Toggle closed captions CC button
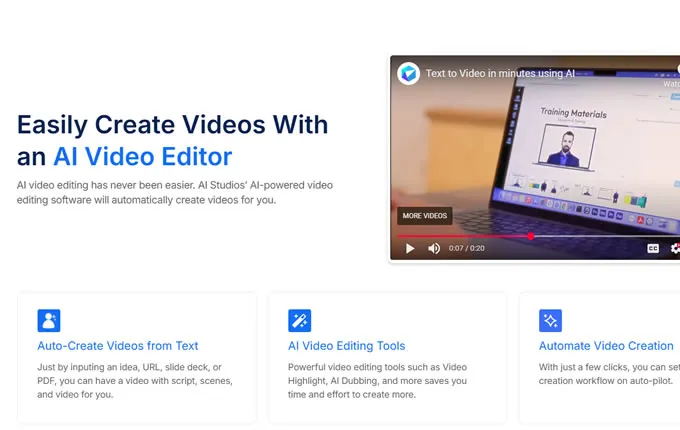 click(653, 248)
